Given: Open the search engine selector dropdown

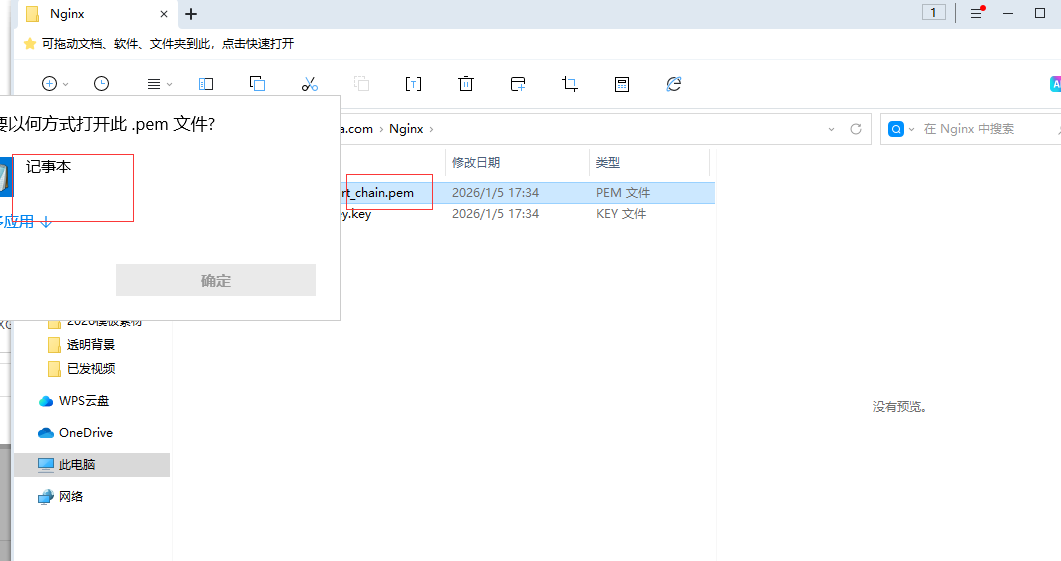Looking at the screenshot, I should click(899, 129).
